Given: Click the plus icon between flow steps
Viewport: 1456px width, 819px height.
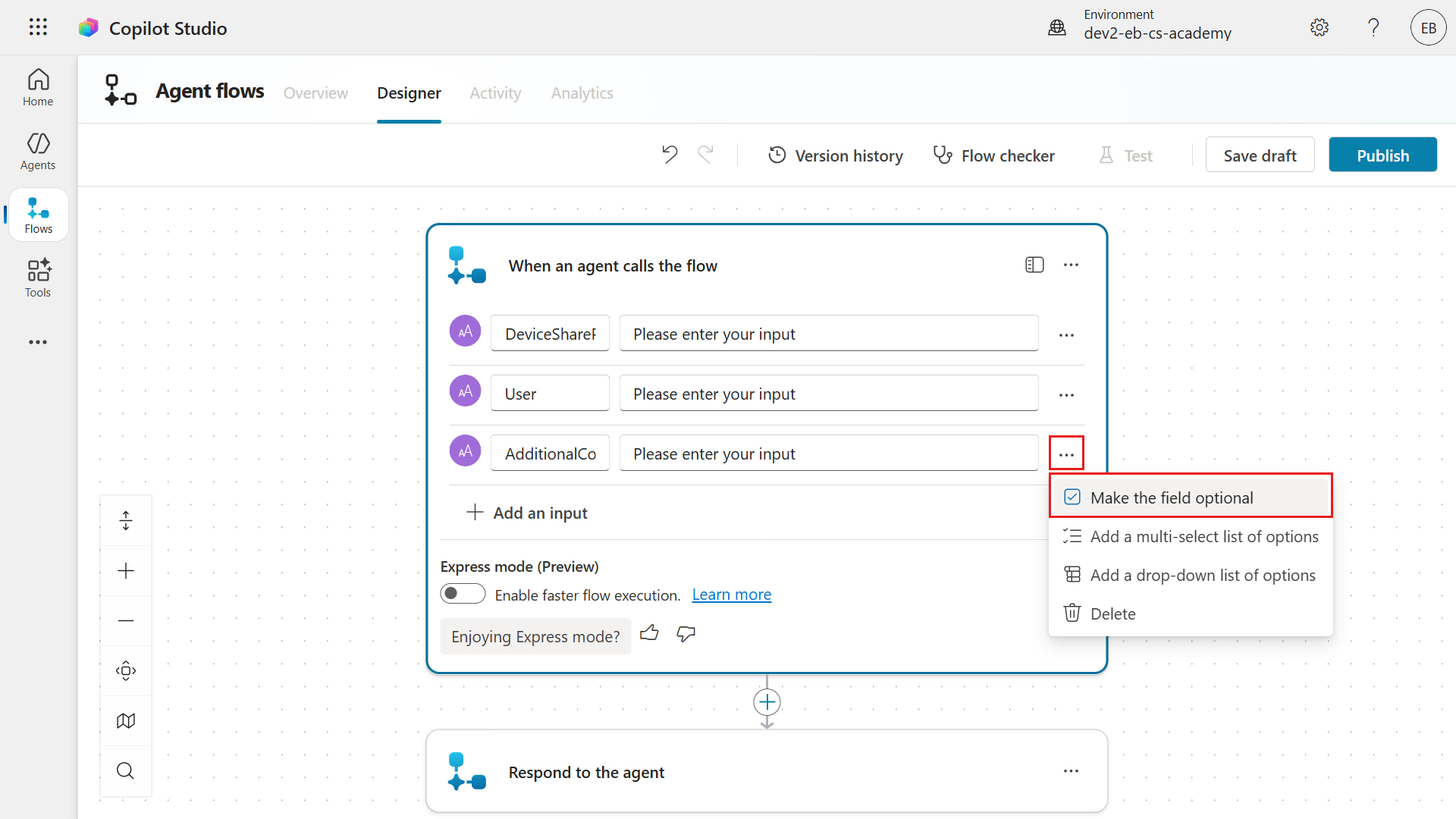Looking at the screenshot, I should pos(767,702).
